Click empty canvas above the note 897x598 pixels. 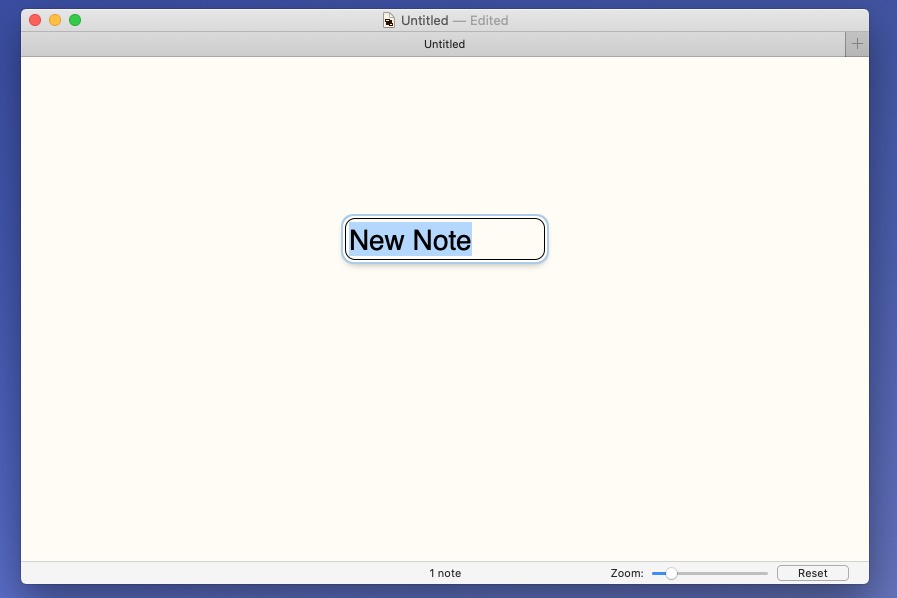[444, 130]
